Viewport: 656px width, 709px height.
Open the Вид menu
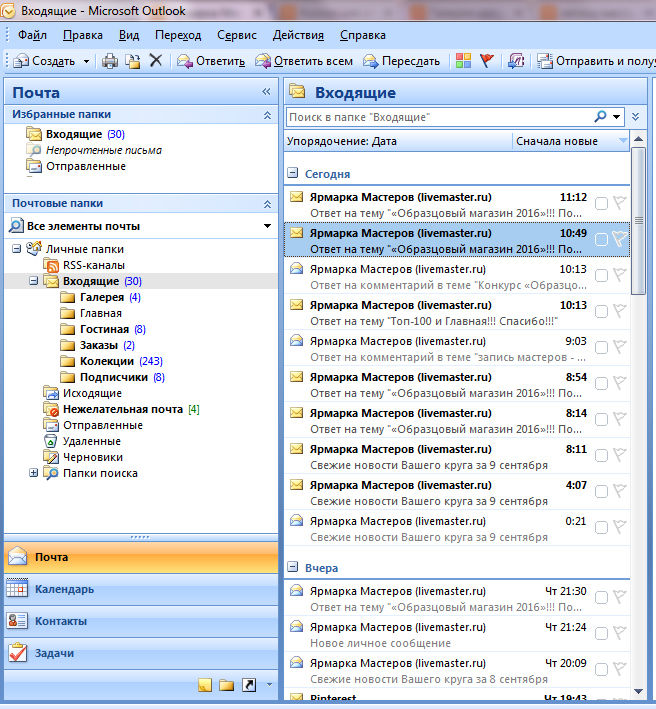(x=129, y=35)
